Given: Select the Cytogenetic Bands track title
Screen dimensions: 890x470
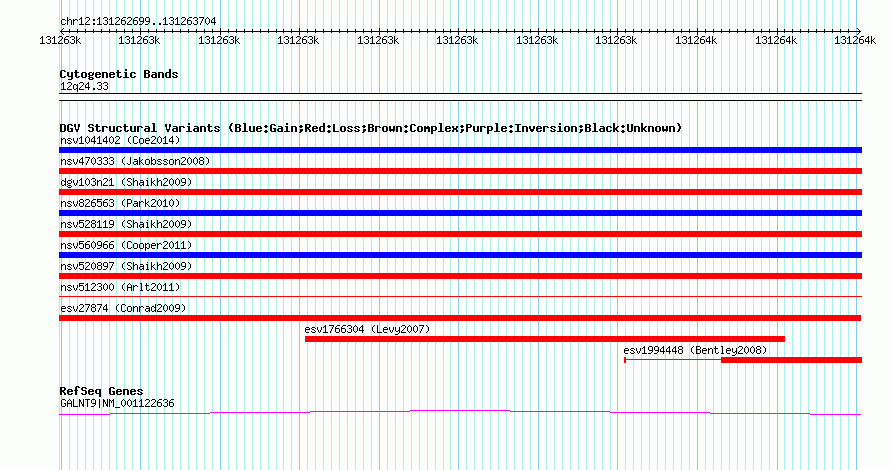Looking at the screenshot, I should click(x=119, y=74).
